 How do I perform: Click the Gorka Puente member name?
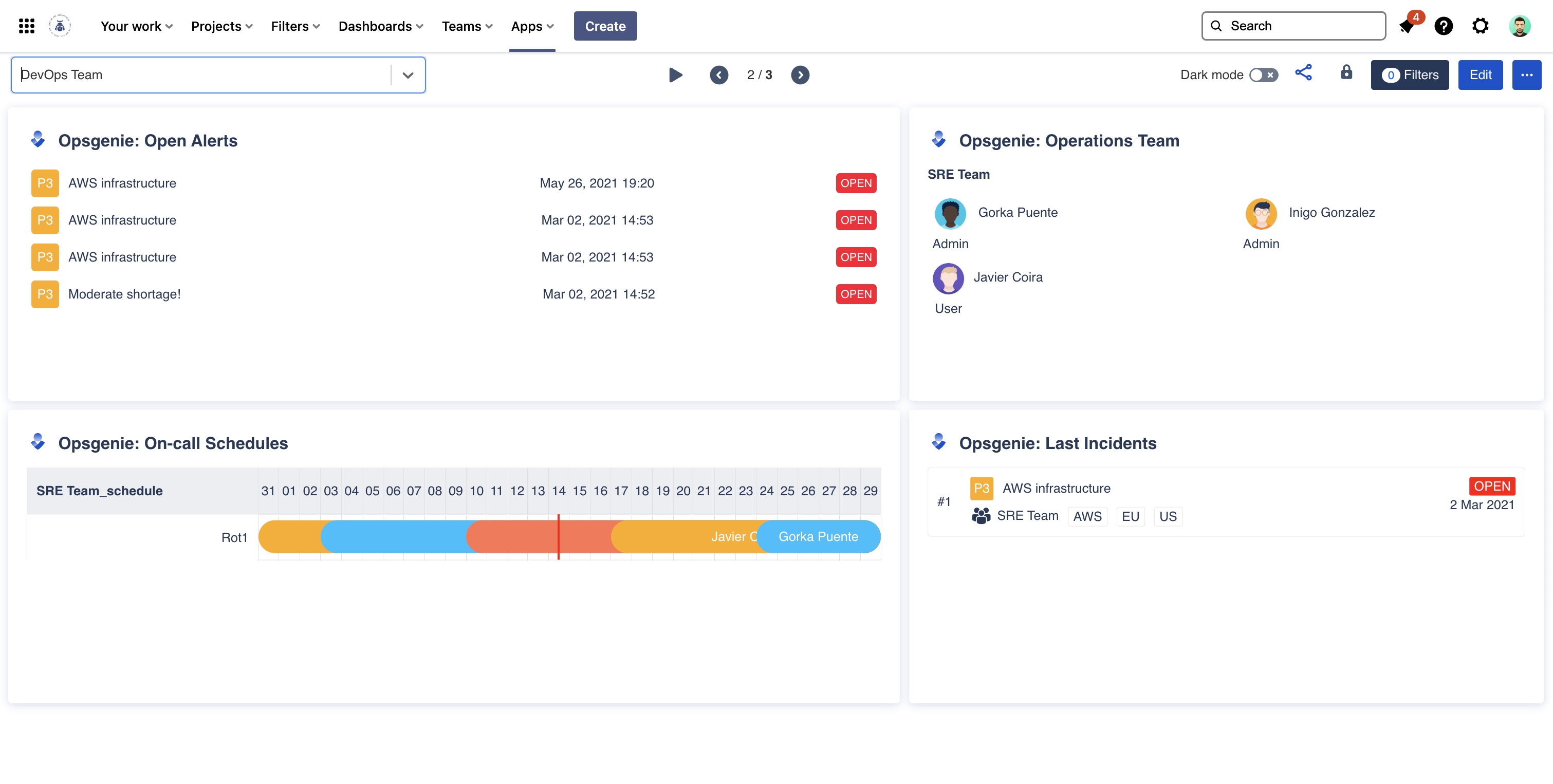[1018, 212]
